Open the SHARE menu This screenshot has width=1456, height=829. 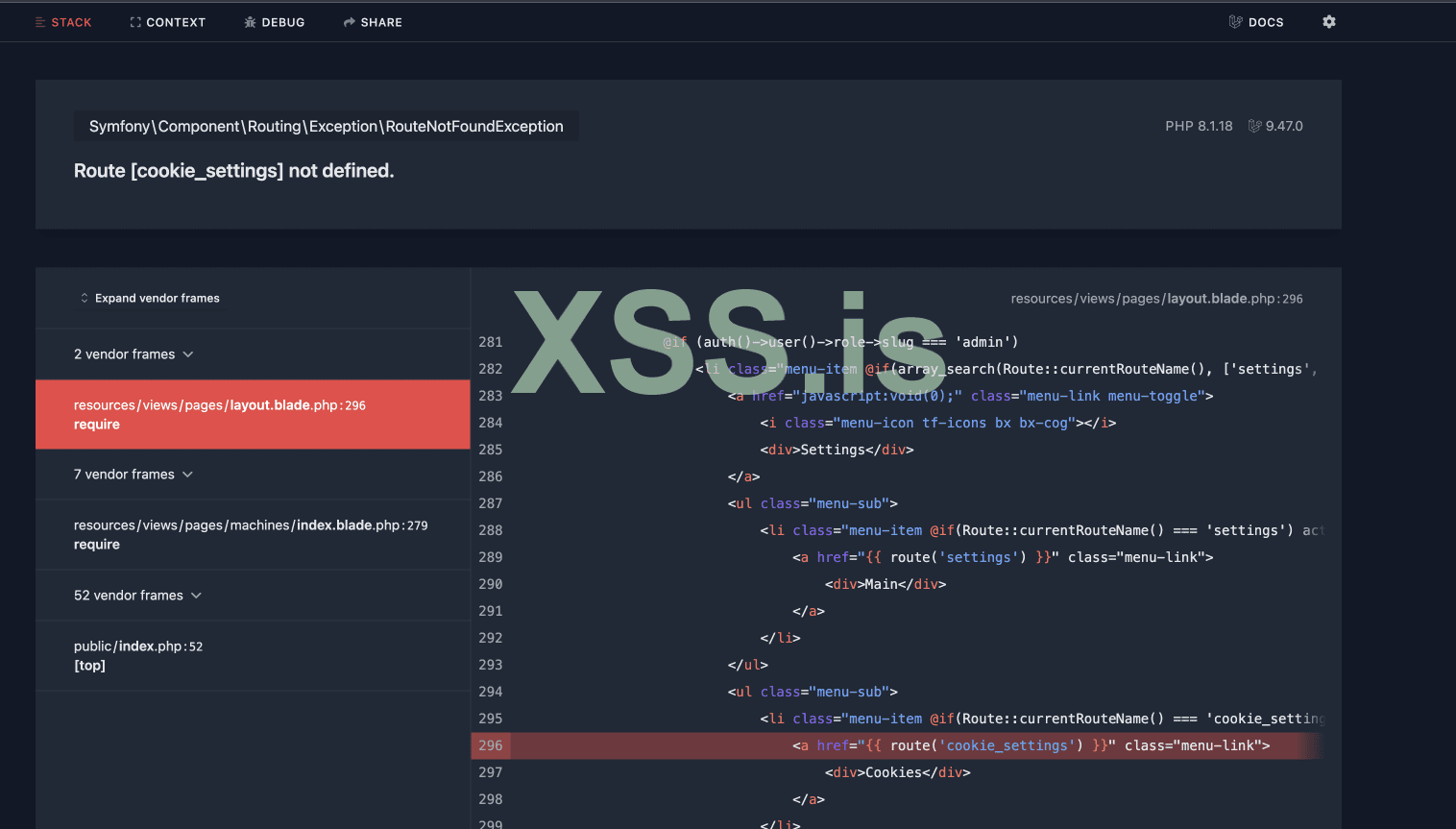click(x=373, y=22)
